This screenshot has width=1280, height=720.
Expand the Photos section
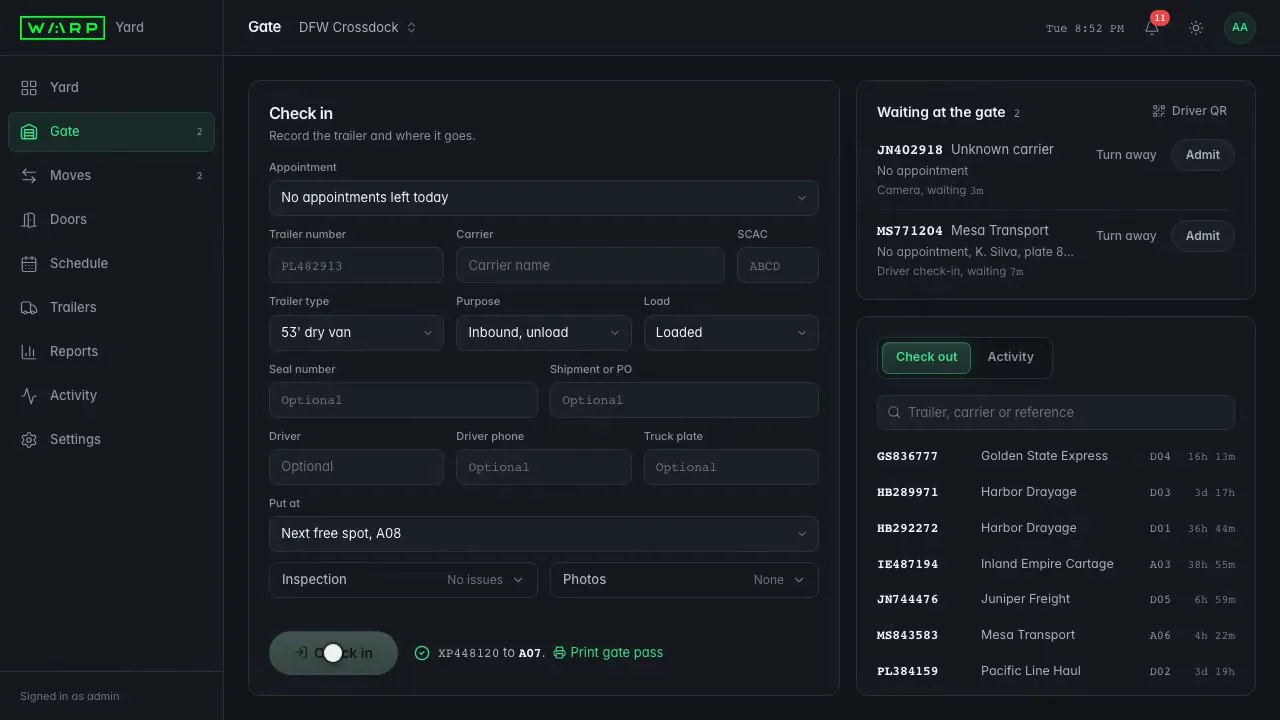[x=684, y=580]
